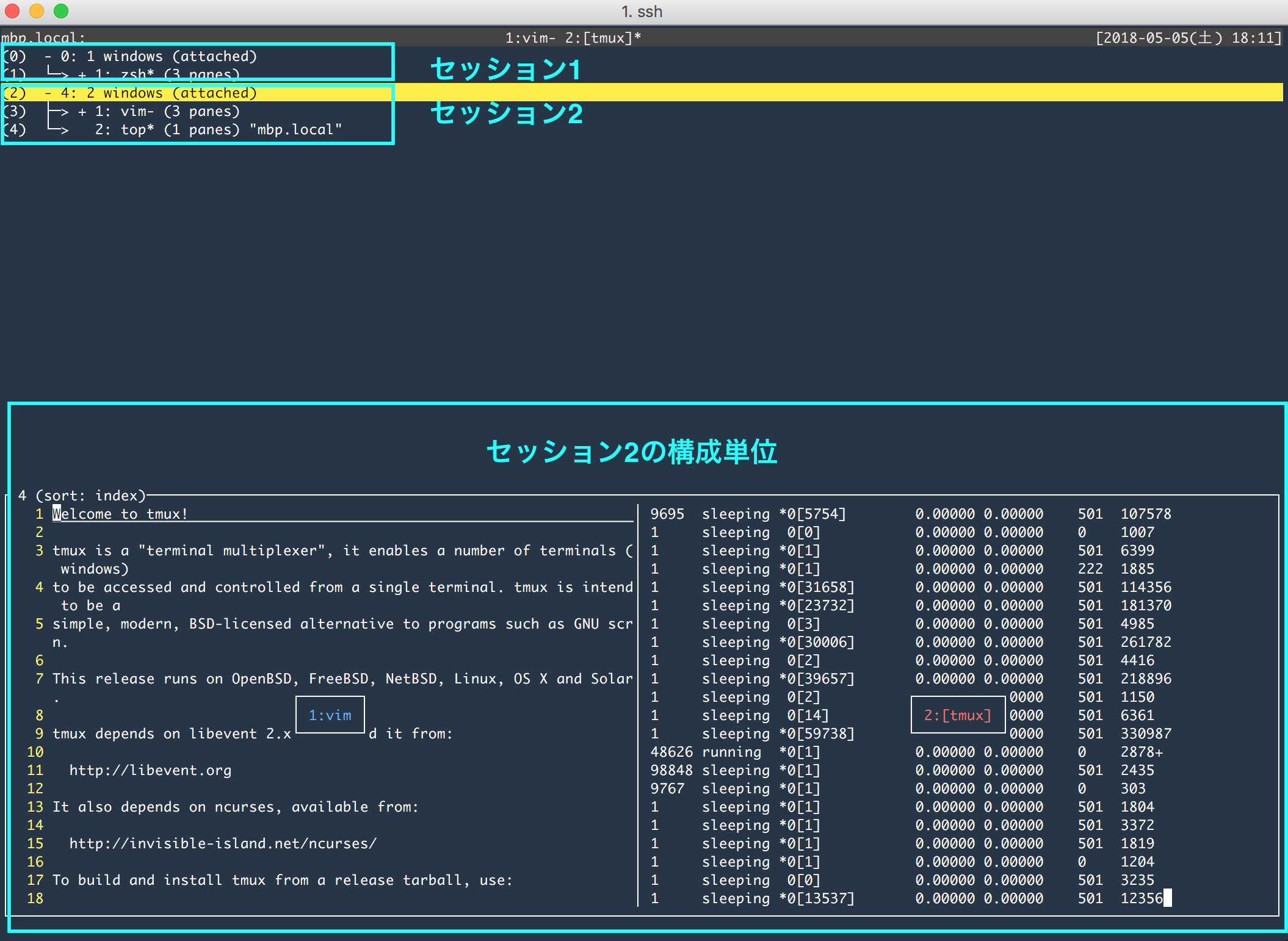Select the highlighted session 4 row
Viewport: 1288px width, 941px height.
tap(159, 93)
